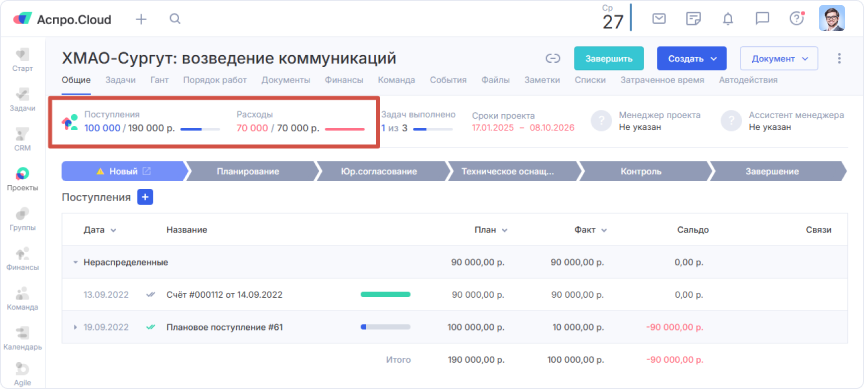
Task: Click the Завершить button
Action: [x=609, y=58]
